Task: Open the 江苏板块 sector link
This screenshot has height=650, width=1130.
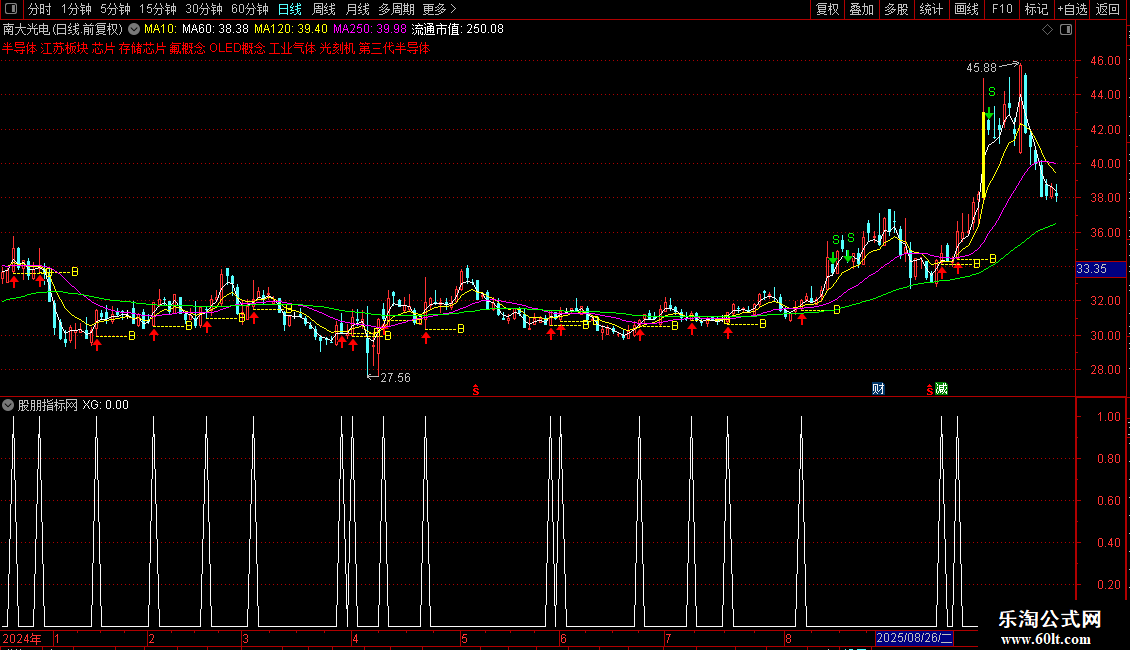Action: (64, 48)
